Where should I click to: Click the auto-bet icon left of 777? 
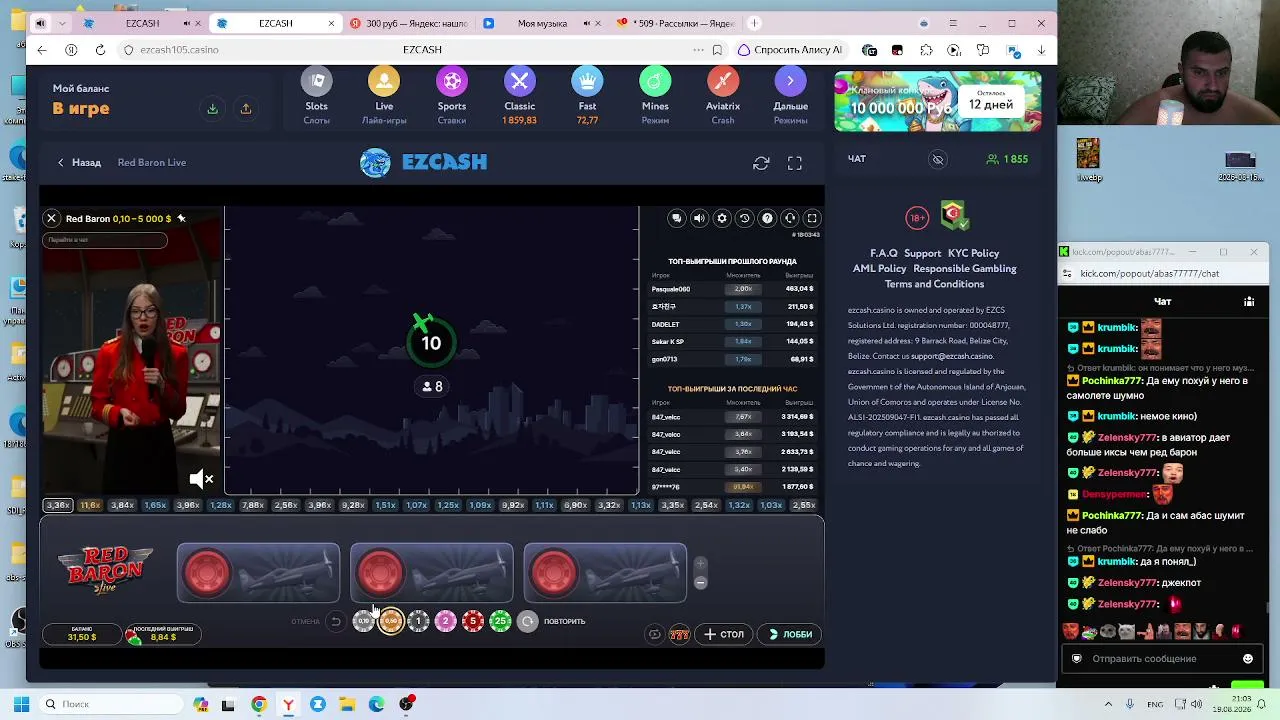pyautogui.click(x=654, y=634)
